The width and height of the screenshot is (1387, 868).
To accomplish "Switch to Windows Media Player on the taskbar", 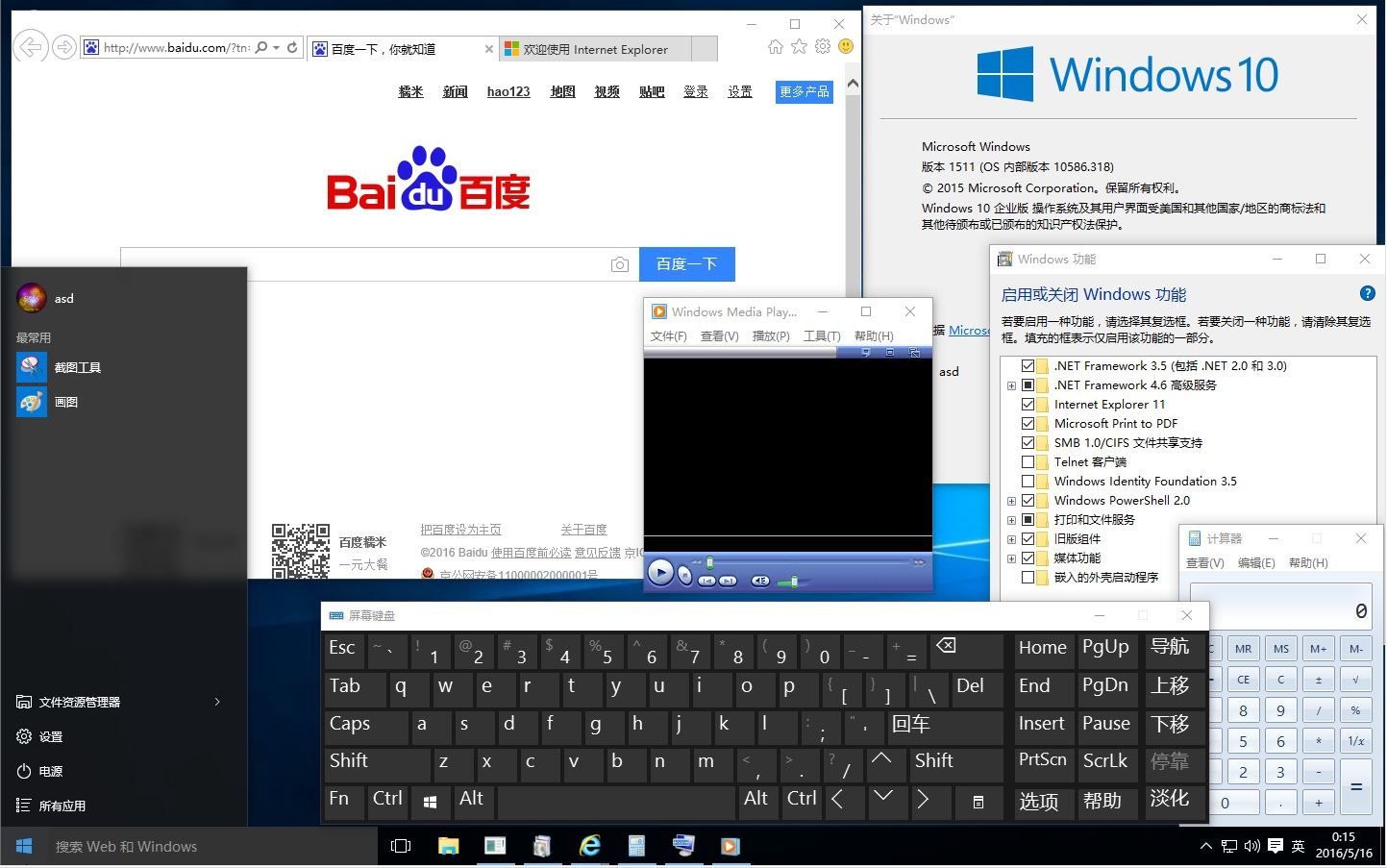I will pyautogui.click(x=731, y=846).
